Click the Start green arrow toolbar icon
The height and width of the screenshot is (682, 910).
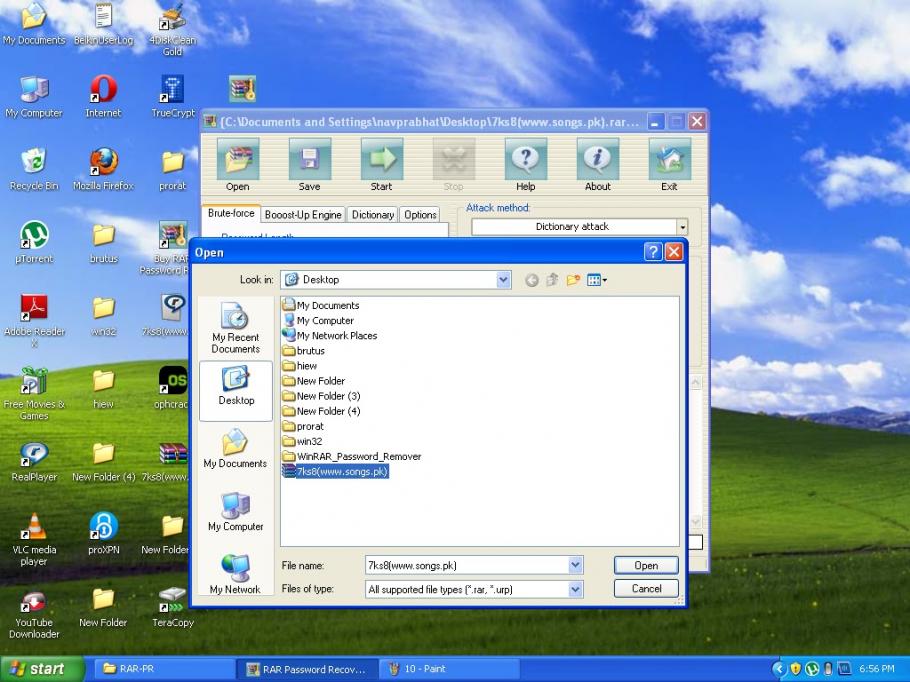tap(381, 159)
